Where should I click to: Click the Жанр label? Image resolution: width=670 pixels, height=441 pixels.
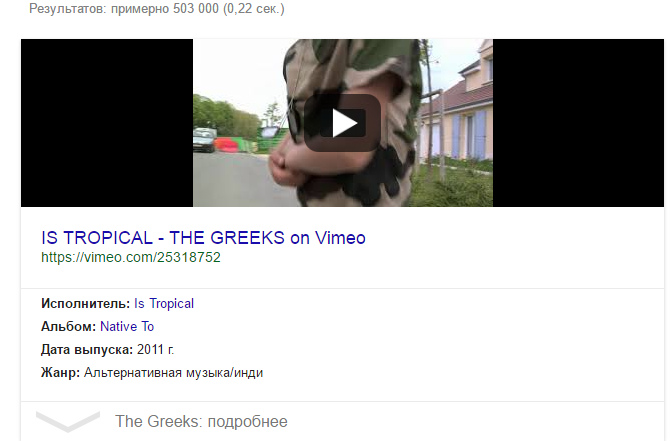pos(60,373)
